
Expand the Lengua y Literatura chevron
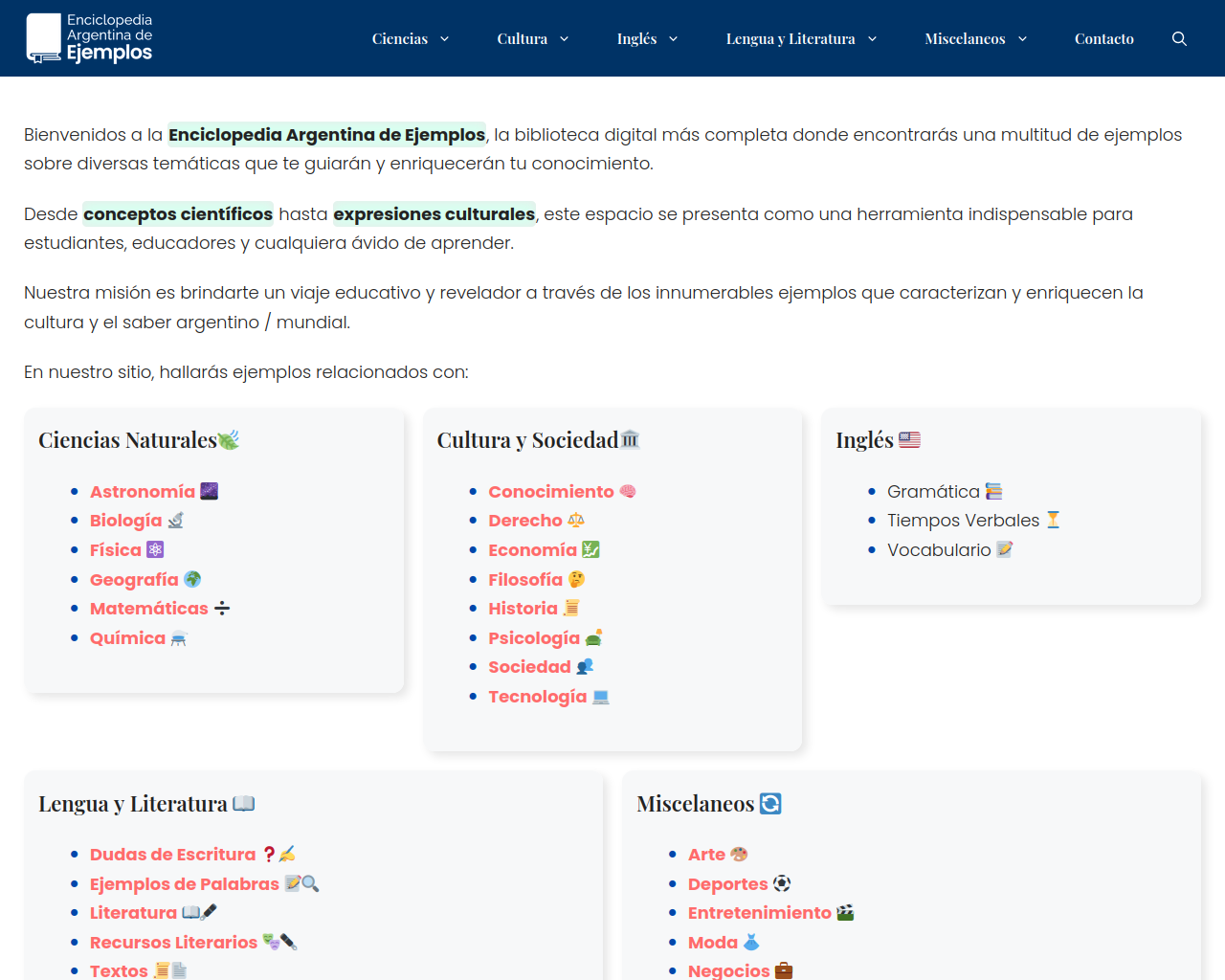(872, 39)
